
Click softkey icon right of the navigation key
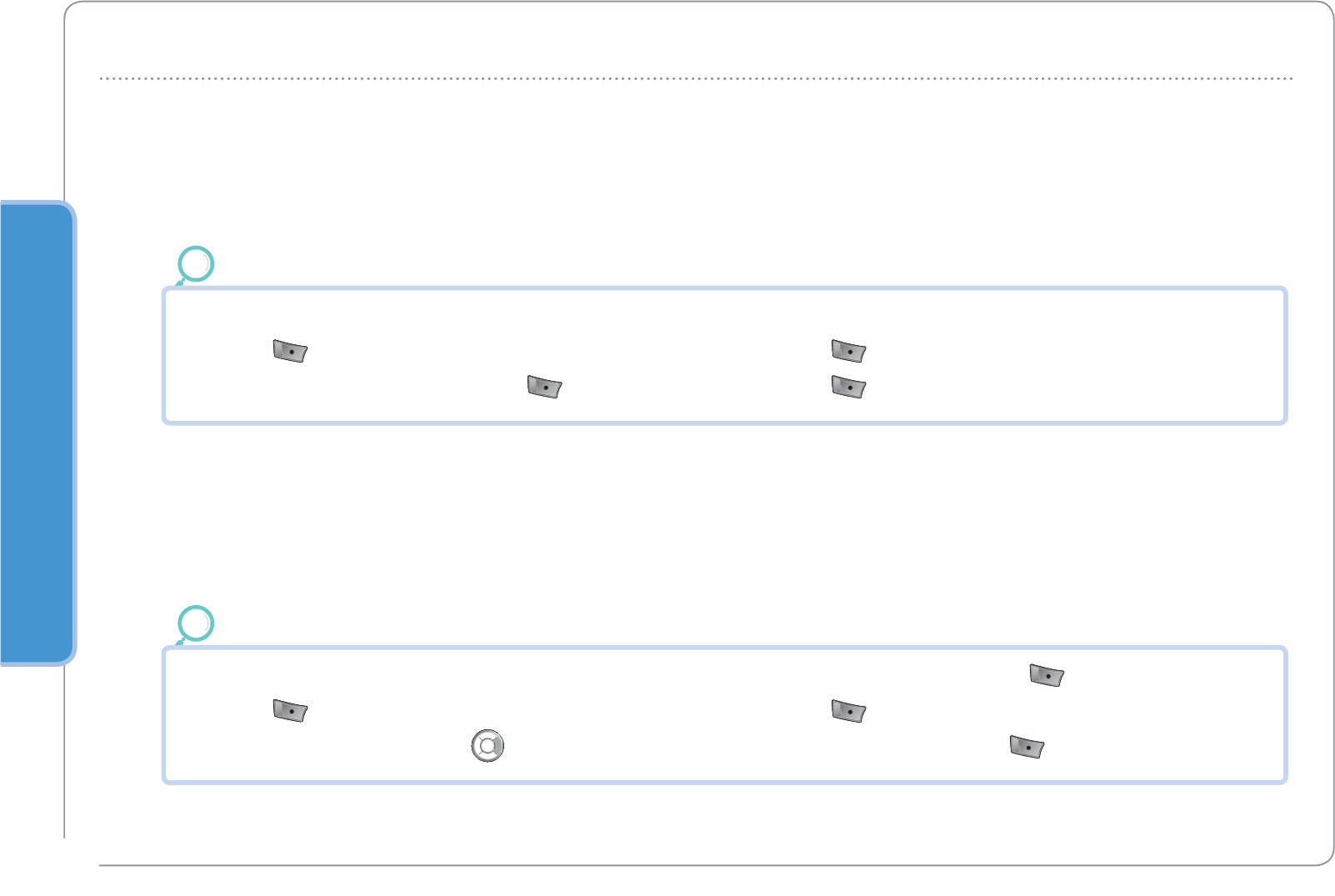click(x=1027, y=747)
